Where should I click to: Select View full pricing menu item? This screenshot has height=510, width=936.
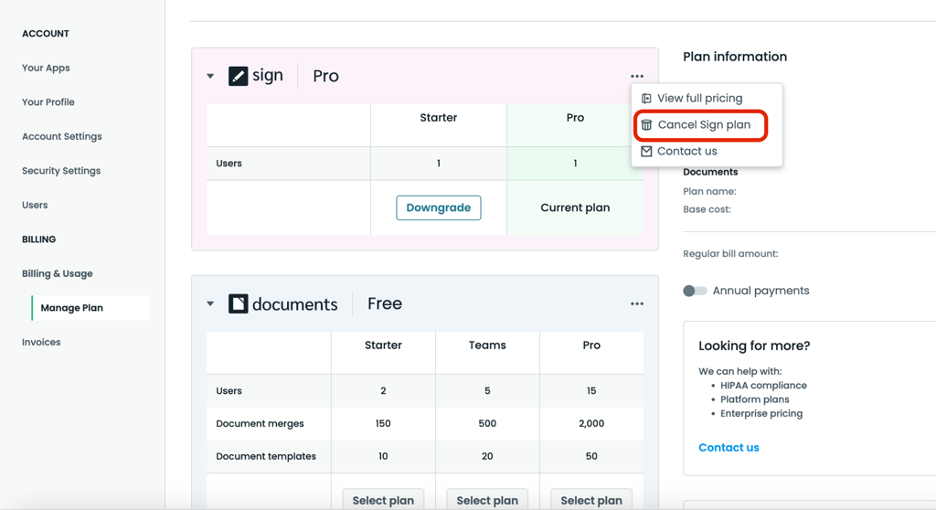click(699, 98)
